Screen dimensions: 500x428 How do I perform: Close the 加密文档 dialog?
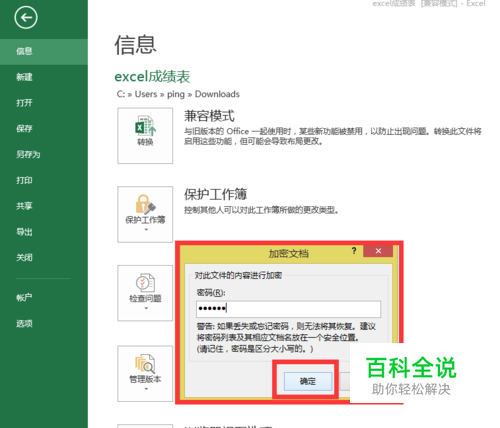(378, 251)
